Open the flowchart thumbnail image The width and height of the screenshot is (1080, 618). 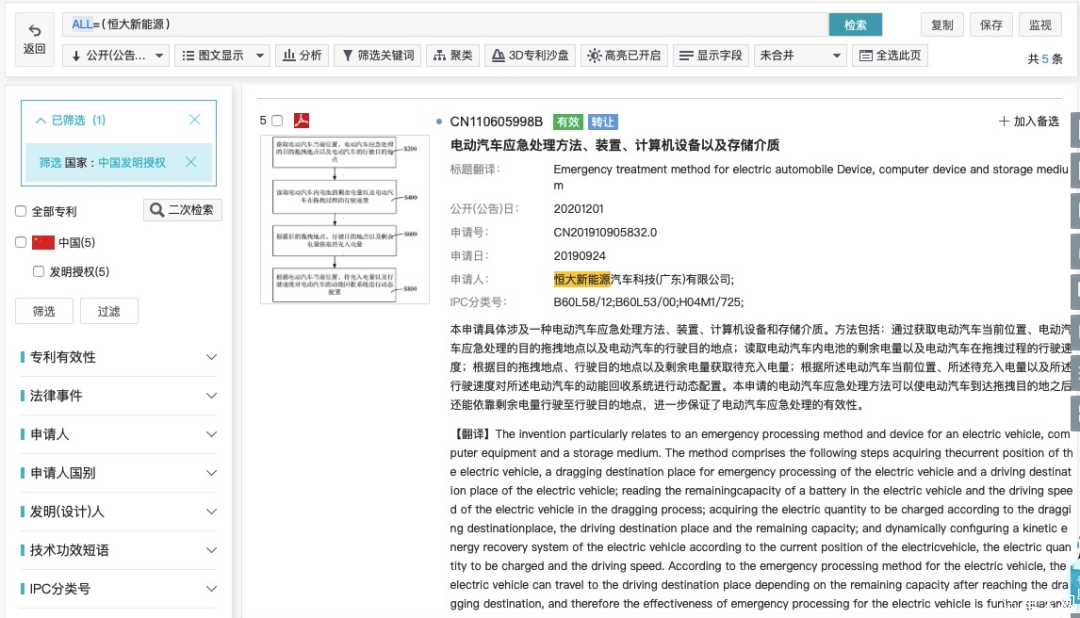344,219
